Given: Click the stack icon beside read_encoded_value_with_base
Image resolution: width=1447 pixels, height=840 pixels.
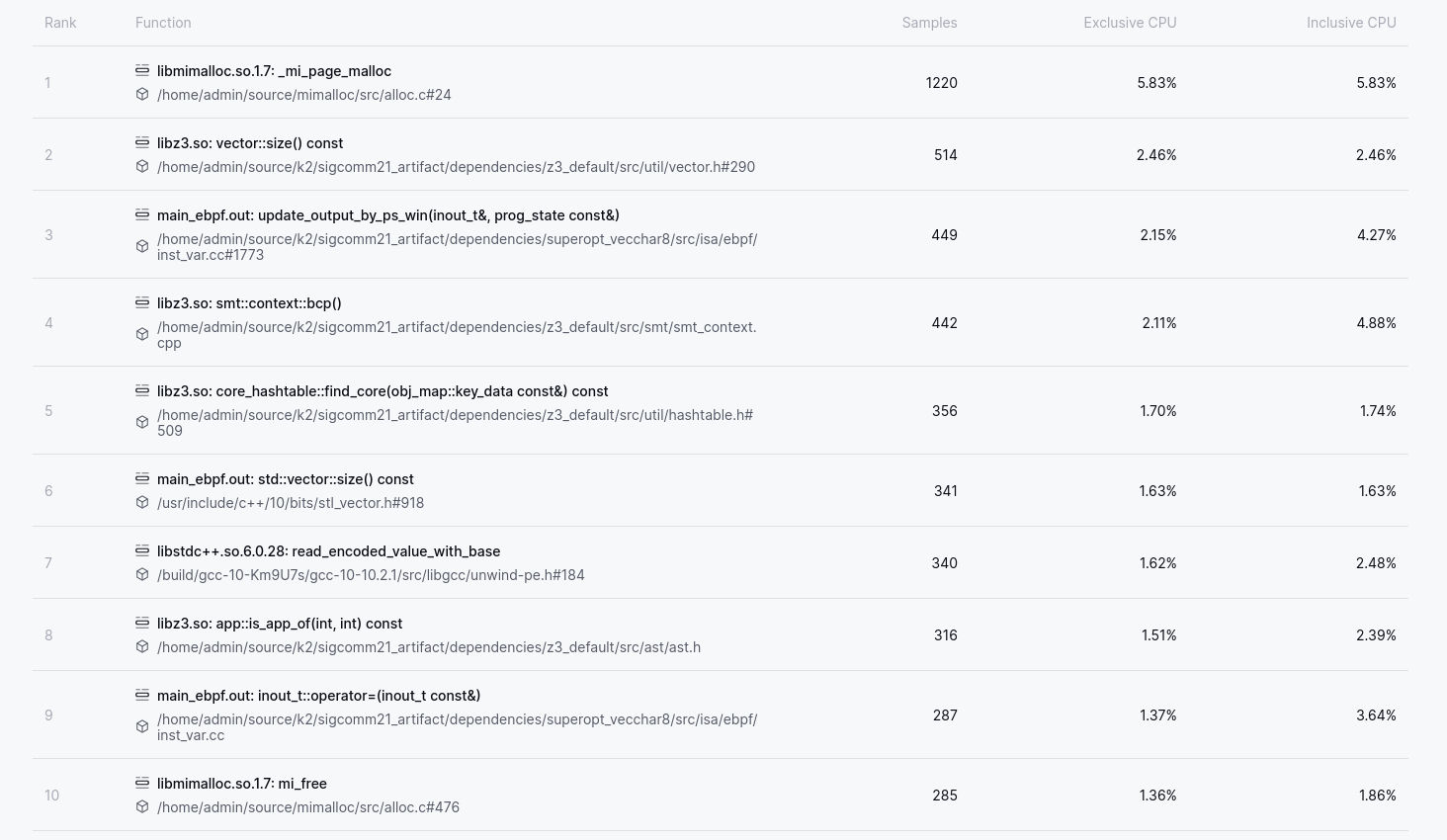Looking at the screenshot, I should [142, 550].
